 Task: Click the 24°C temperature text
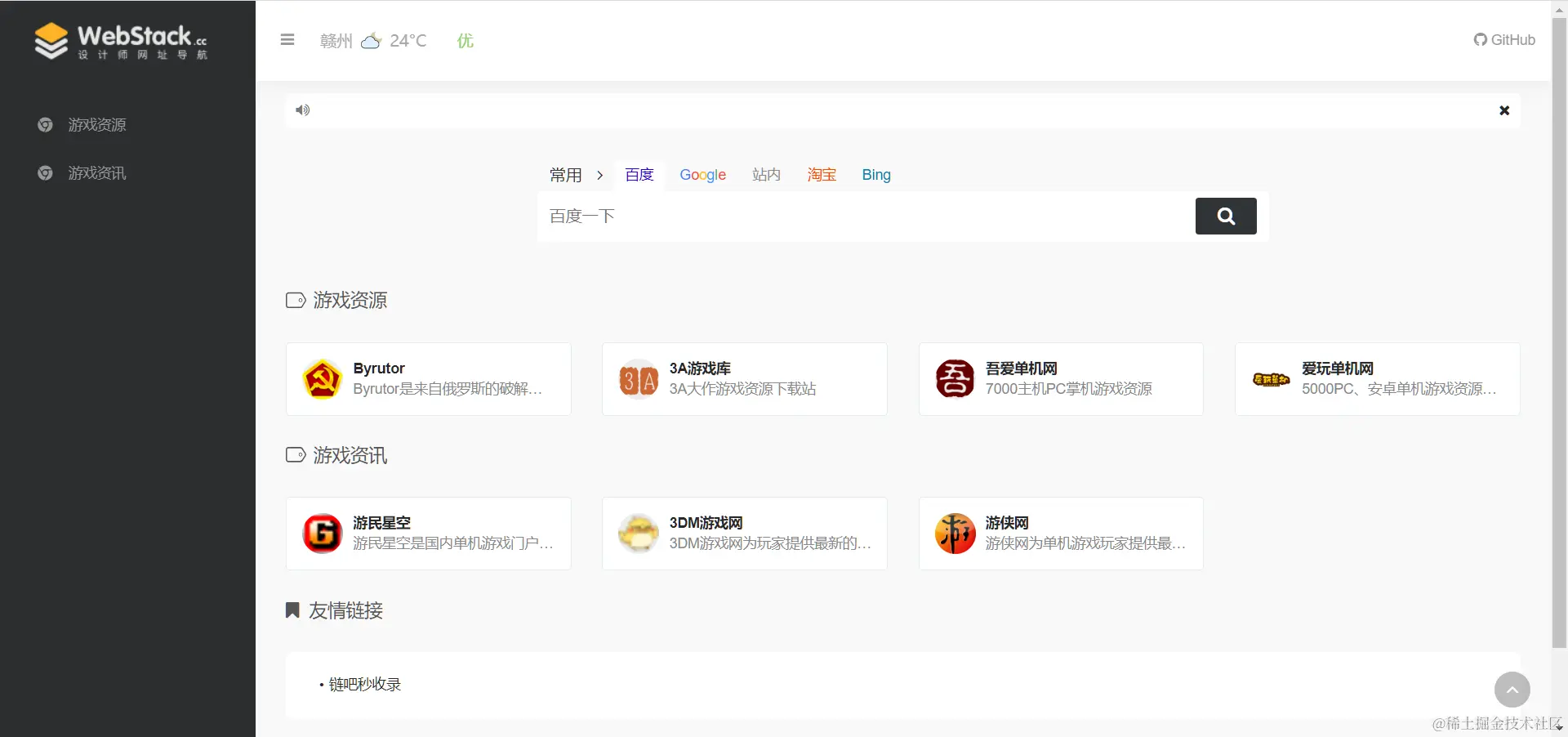click(408, 41)
